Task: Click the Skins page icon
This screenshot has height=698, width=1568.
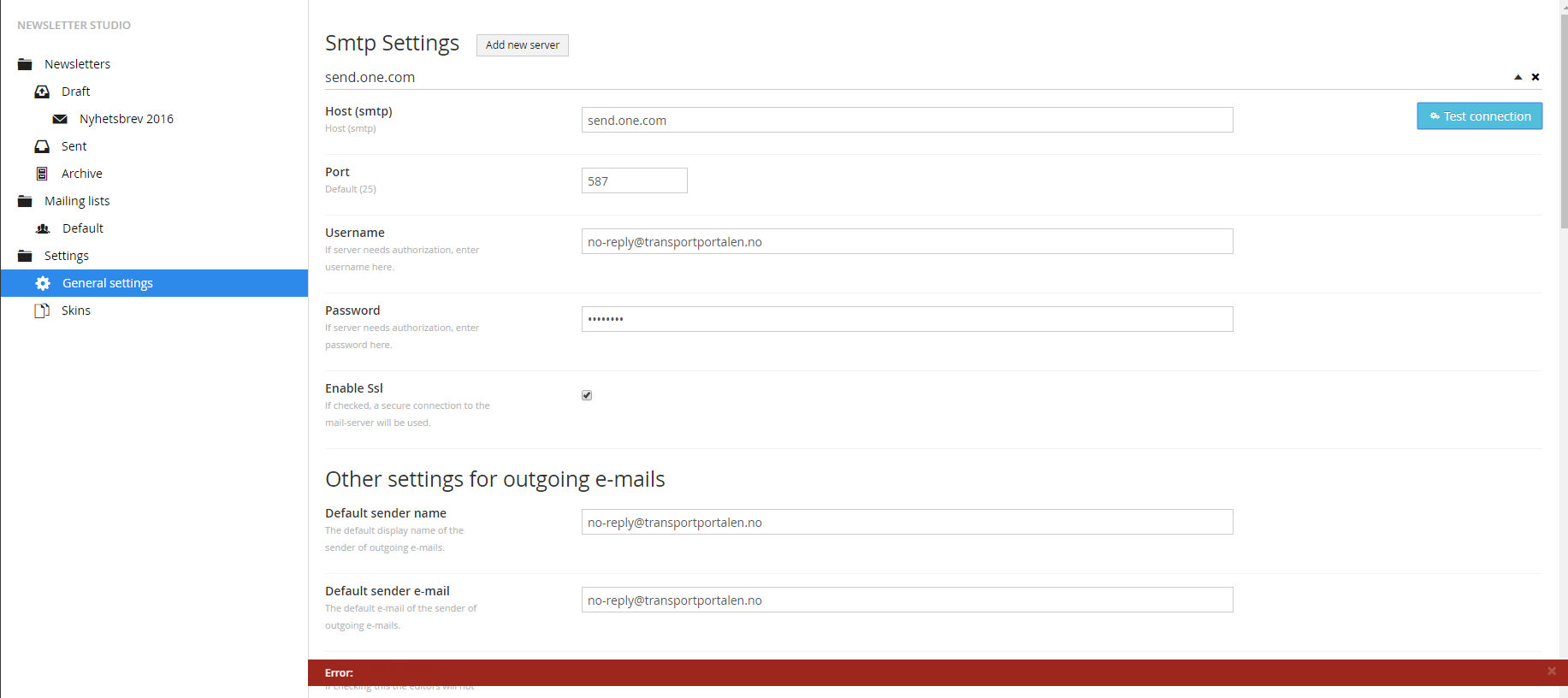Action: click(42, 311)
